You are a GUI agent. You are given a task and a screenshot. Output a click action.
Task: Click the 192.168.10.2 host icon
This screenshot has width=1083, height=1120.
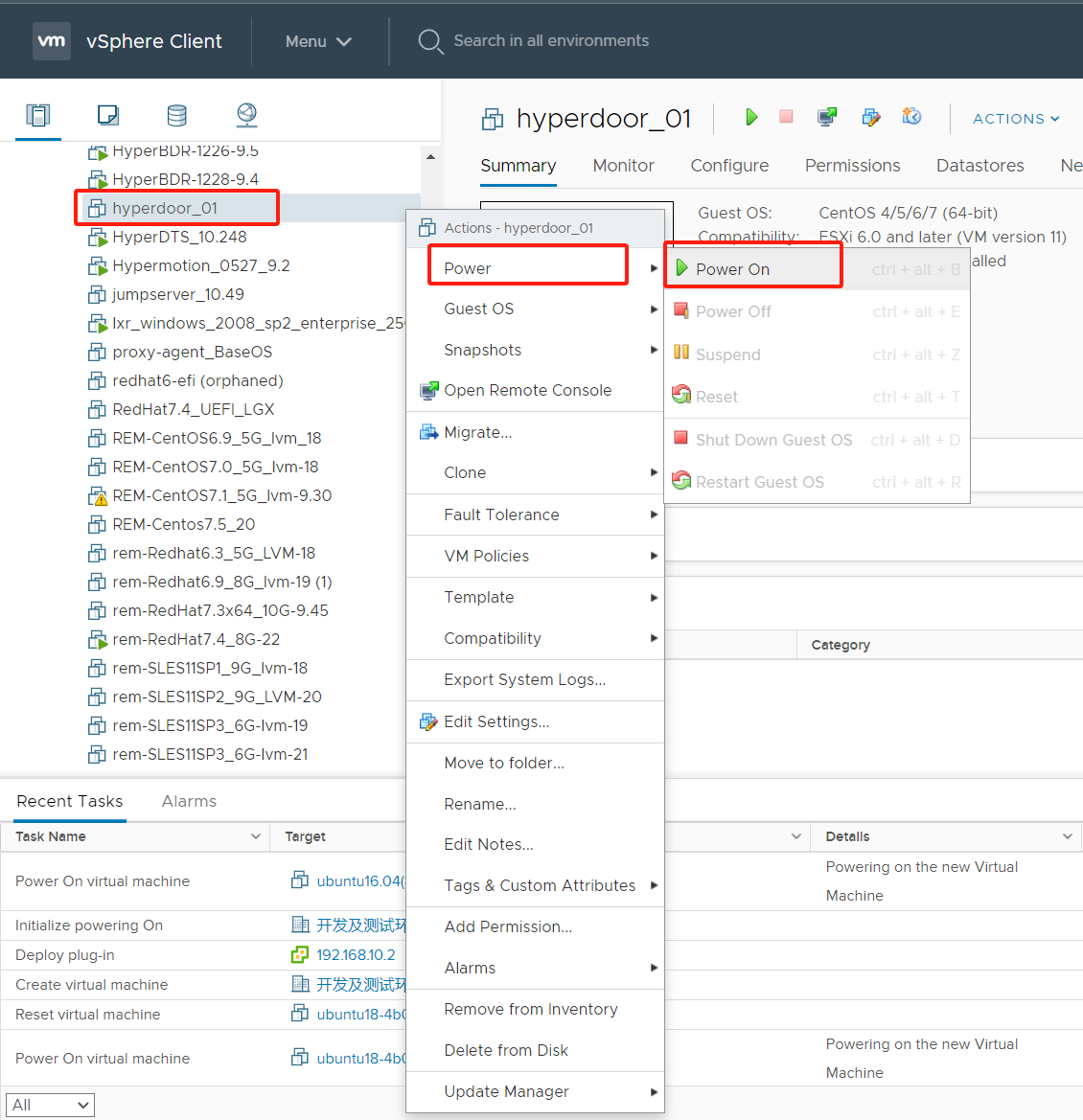(x=299, y=954)
